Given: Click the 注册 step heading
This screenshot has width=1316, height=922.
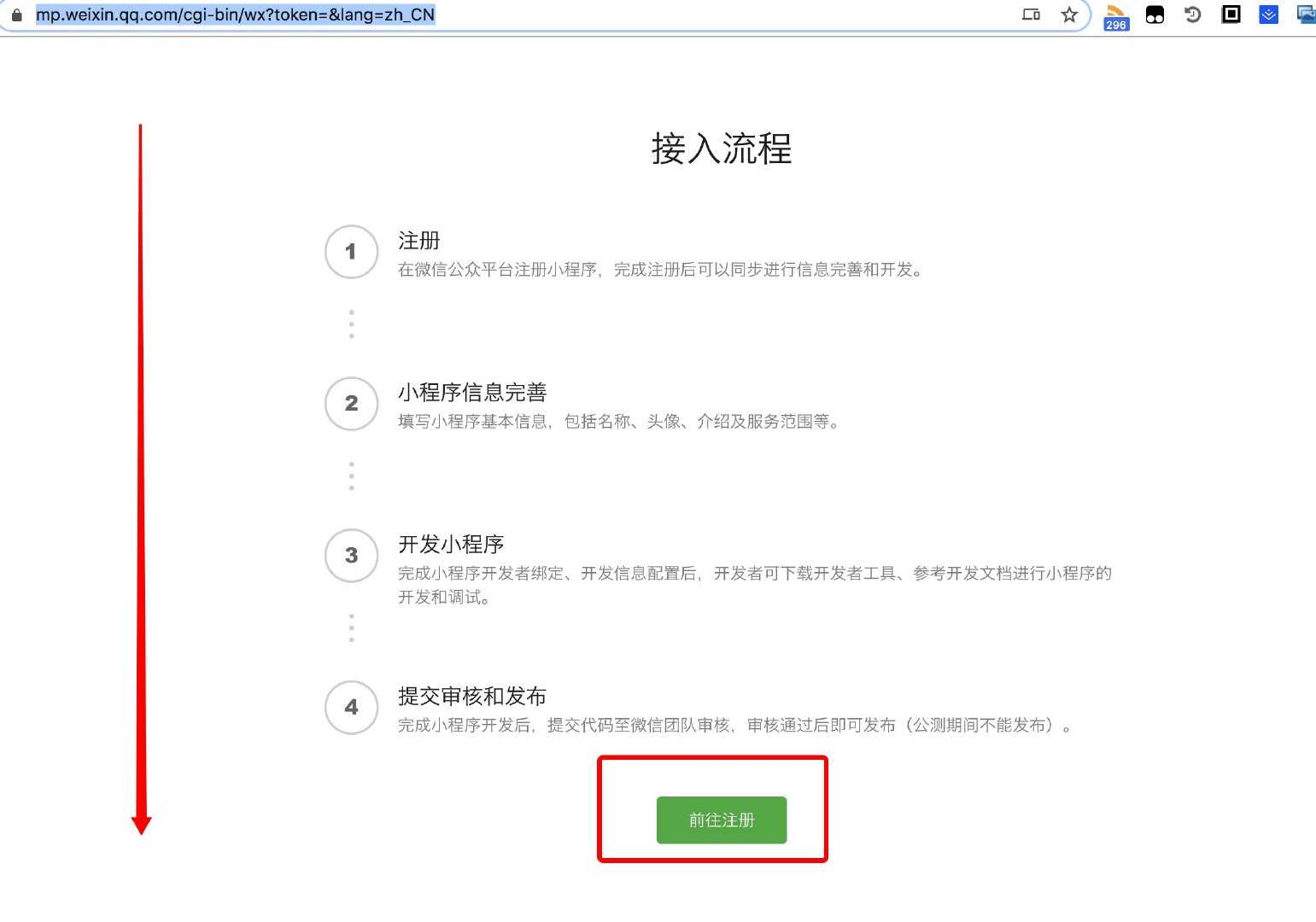Looking at the screenshot, I should click(x=419, y=241).
